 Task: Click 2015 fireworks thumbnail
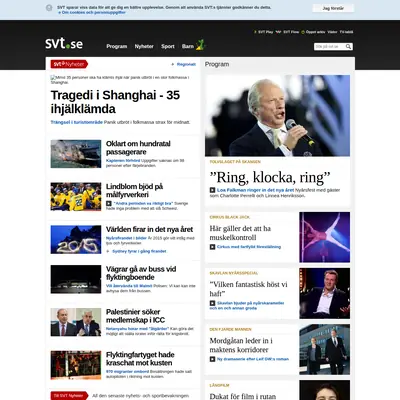point(76,239)
